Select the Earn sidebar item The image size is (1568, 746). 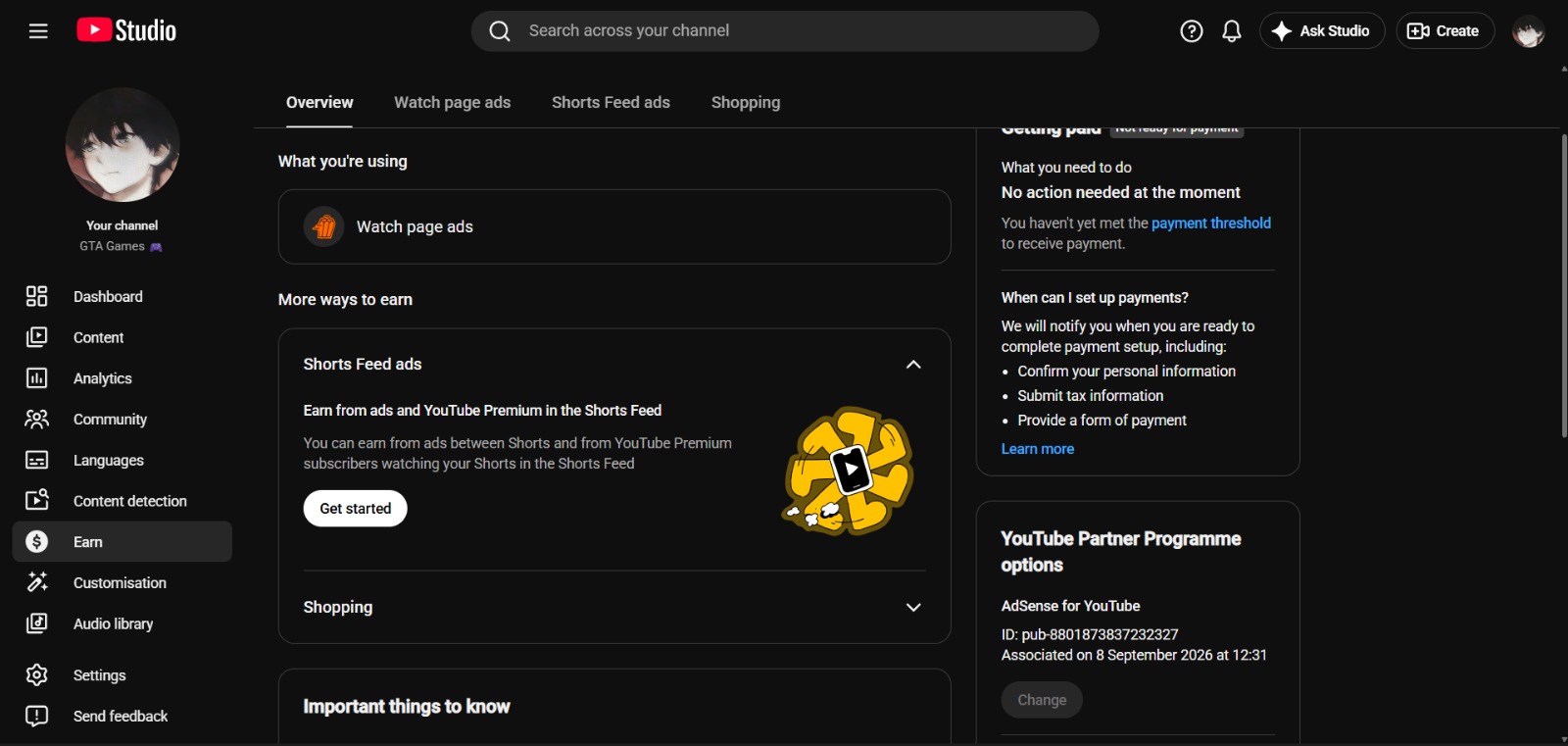coord(122,542)
